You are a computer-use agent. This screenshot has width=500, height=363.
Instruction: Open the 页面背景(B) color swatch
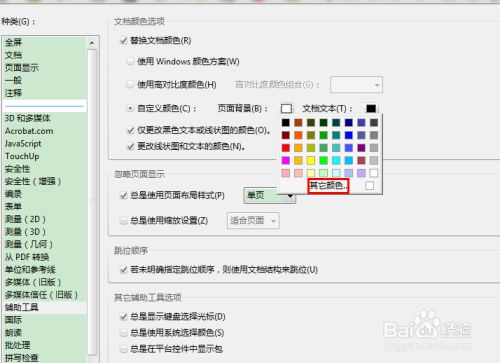[286, 109]
